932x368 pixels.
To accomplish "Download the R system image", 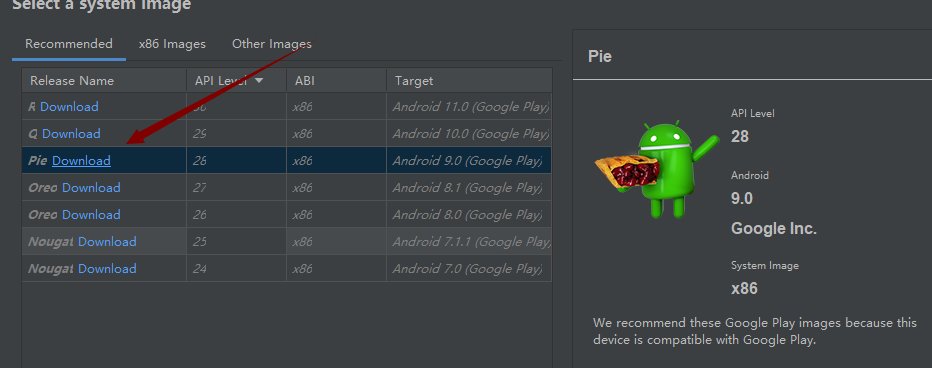I will point(69,107).
